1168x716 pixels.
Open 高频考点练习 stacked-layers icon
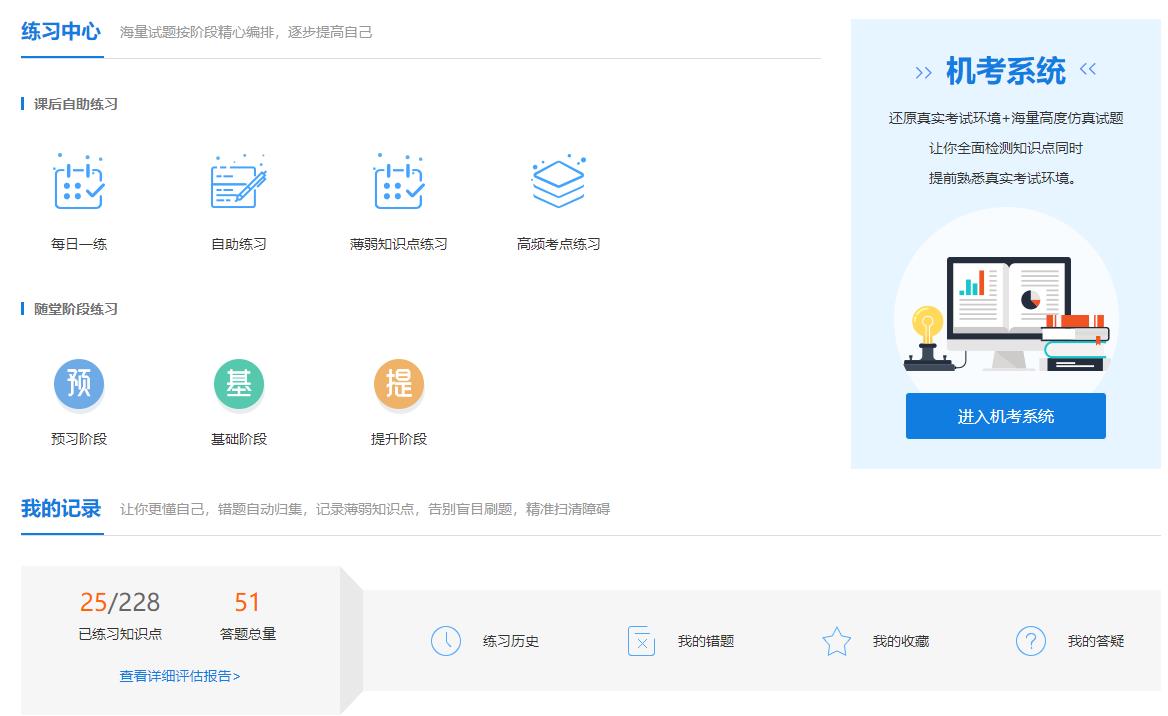(x=559, y=183)
